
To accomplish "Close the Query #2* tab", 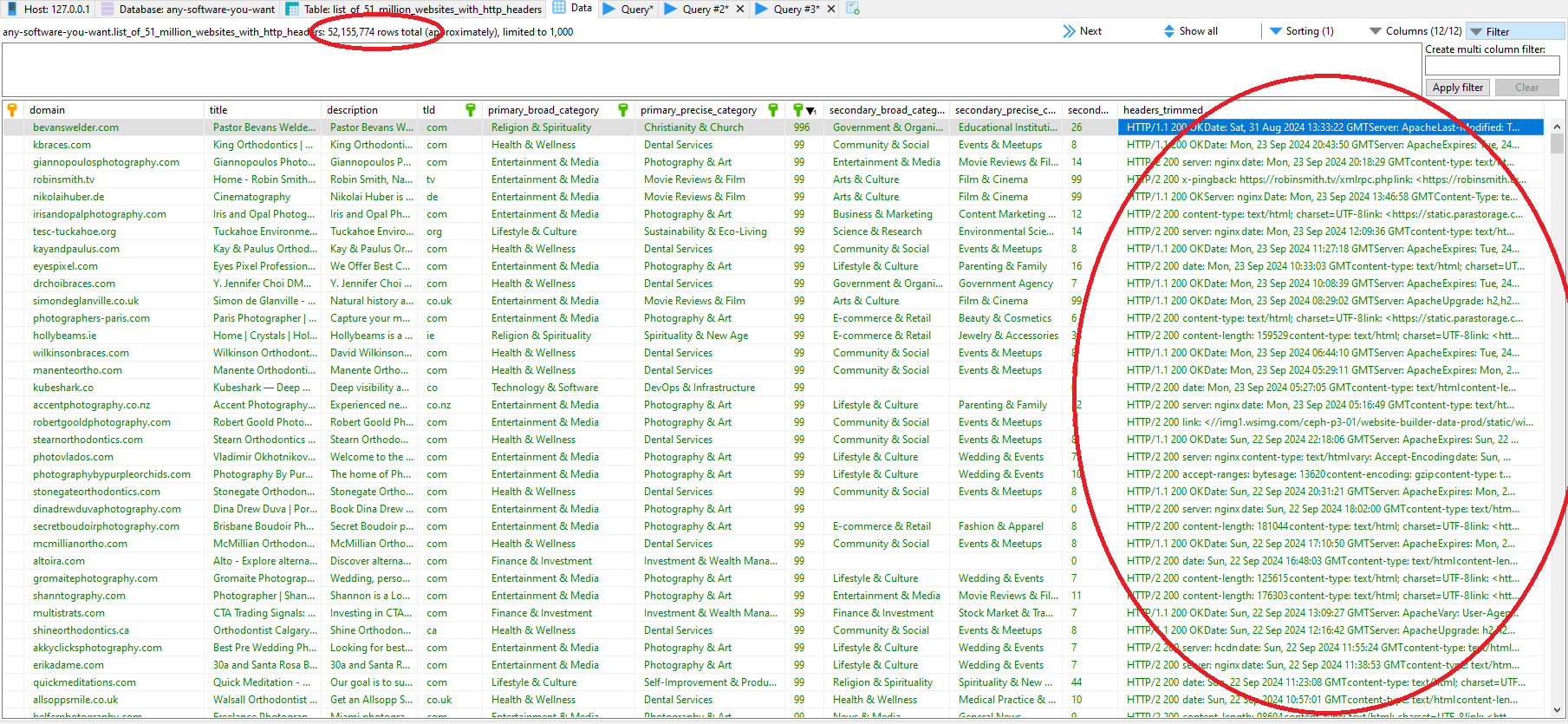I will click(740, 9).
